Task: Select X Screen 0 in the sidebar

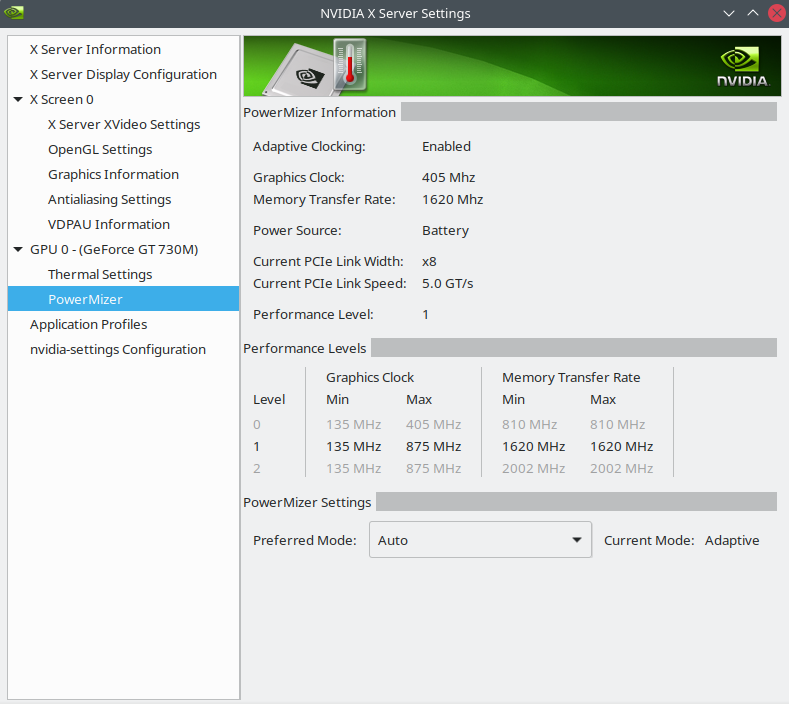Action: click(61, 100)
